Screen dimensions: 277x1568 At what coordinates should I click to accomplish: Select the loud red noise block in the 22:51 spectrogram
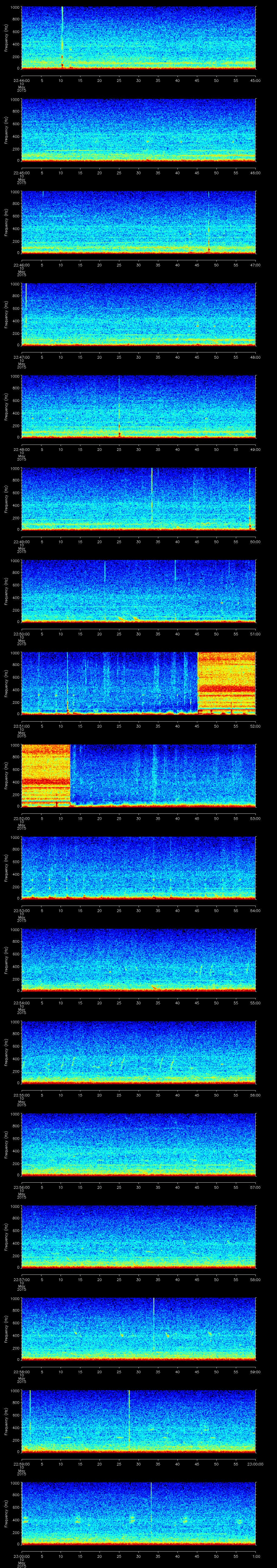(226, 682)
